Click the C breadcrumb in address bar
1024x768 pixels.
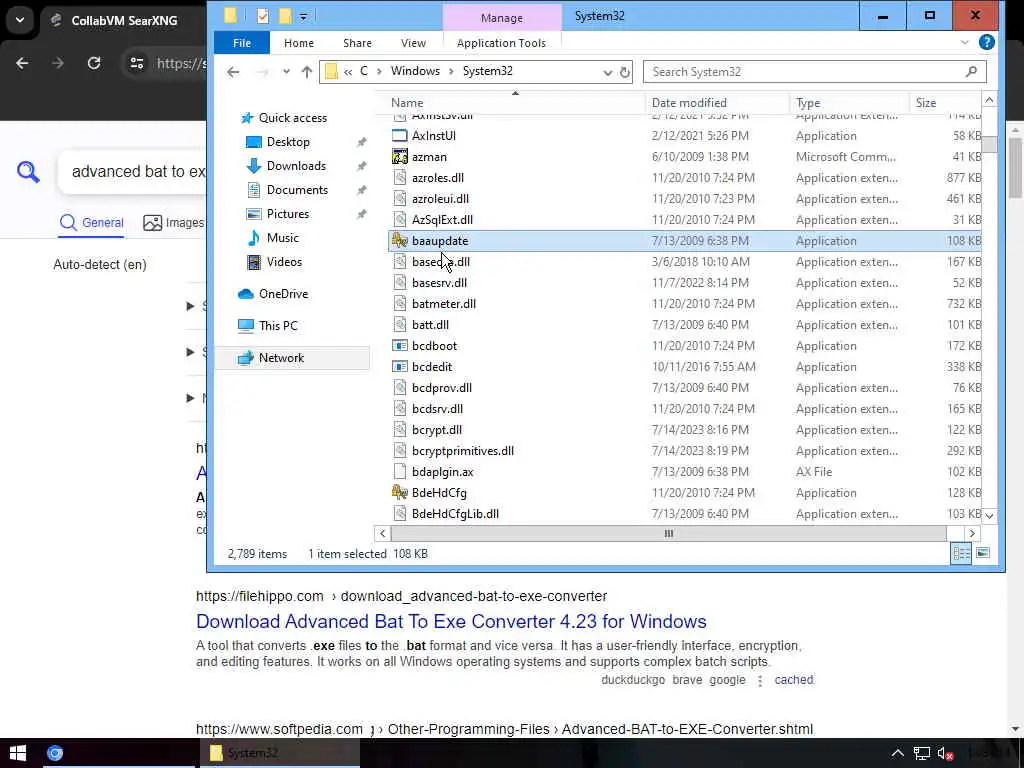[x=364, y=71]
